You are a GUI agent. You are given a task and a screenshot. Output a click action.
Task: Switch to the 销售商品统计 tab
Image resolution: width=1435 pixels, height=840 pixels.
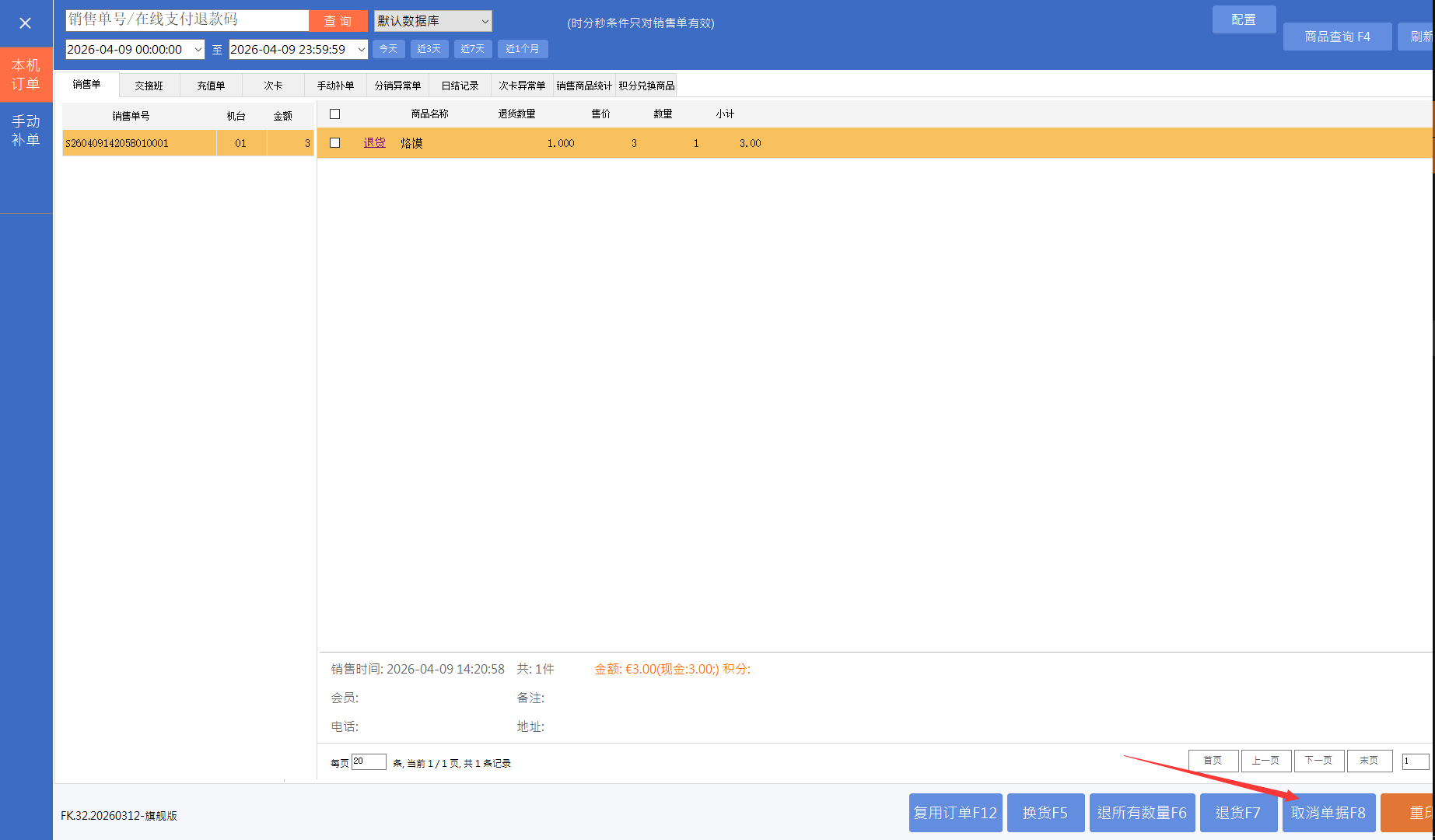pyautogui.click(x=583, y=86)
